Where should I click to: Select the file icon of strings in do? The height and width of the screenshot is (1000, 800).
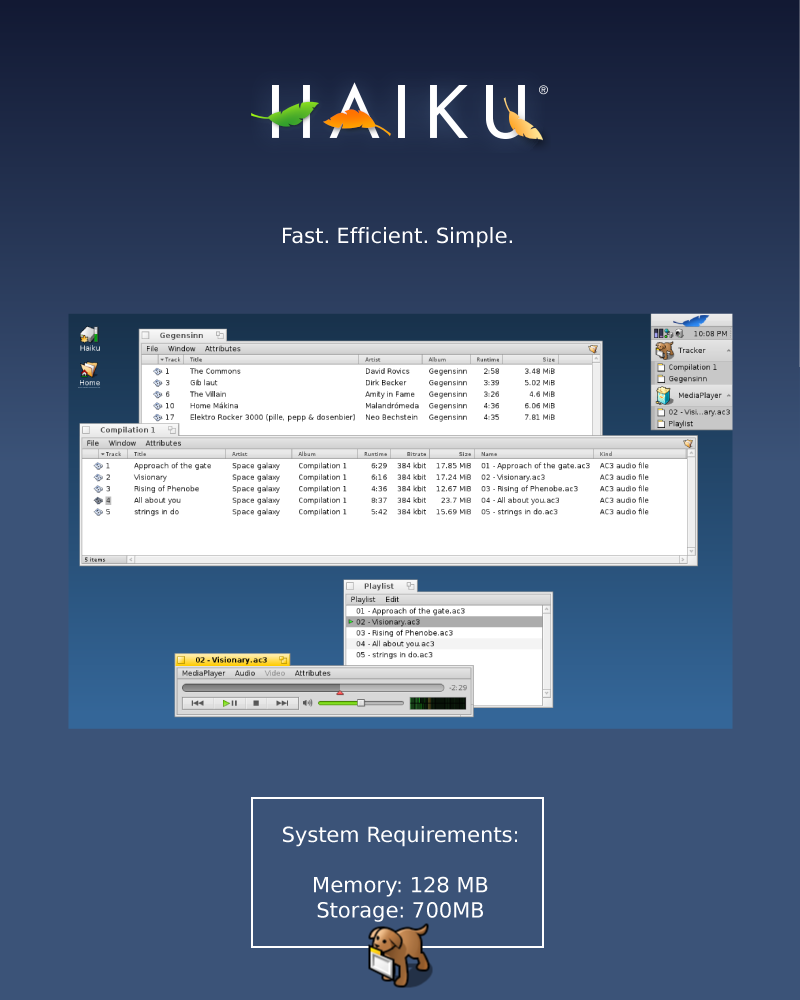pyautogui.click(x=98, y=511)
